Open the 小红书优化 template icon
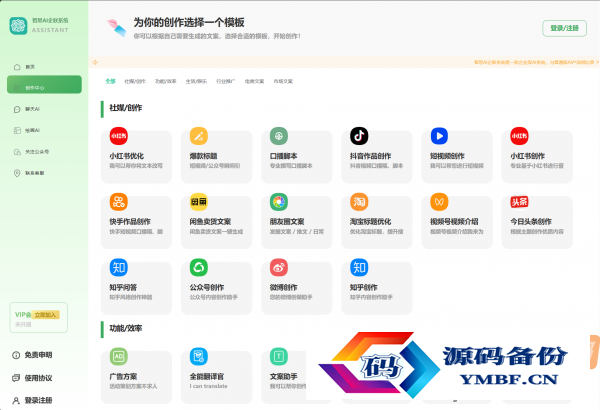This screenshot has height=410, width=600. pos(119,136)
